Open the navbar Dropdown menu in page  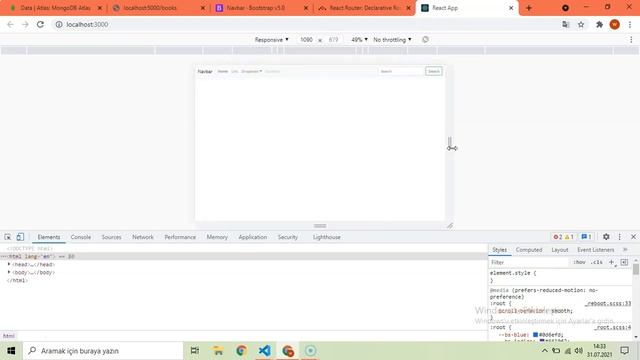point(251,71)
